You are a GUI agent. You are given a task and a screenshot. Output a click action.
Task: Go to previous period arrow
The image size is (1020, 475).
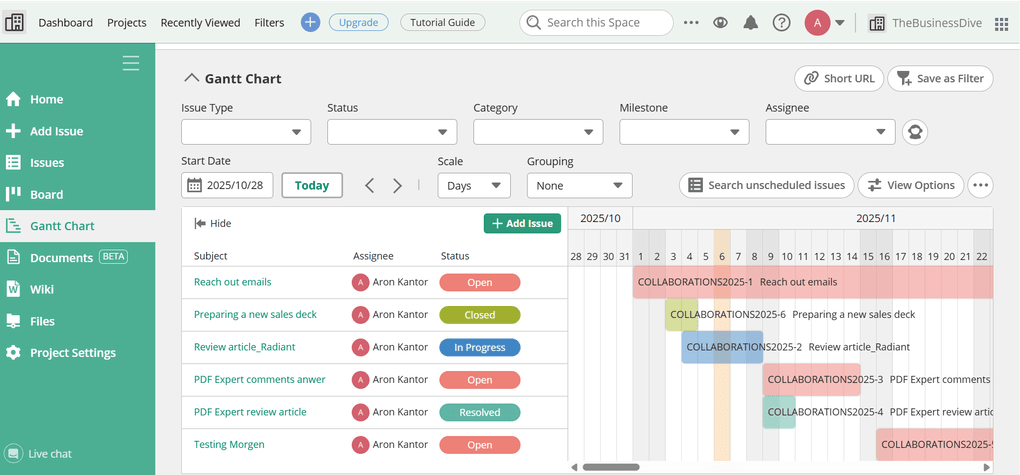coord(369,185)
